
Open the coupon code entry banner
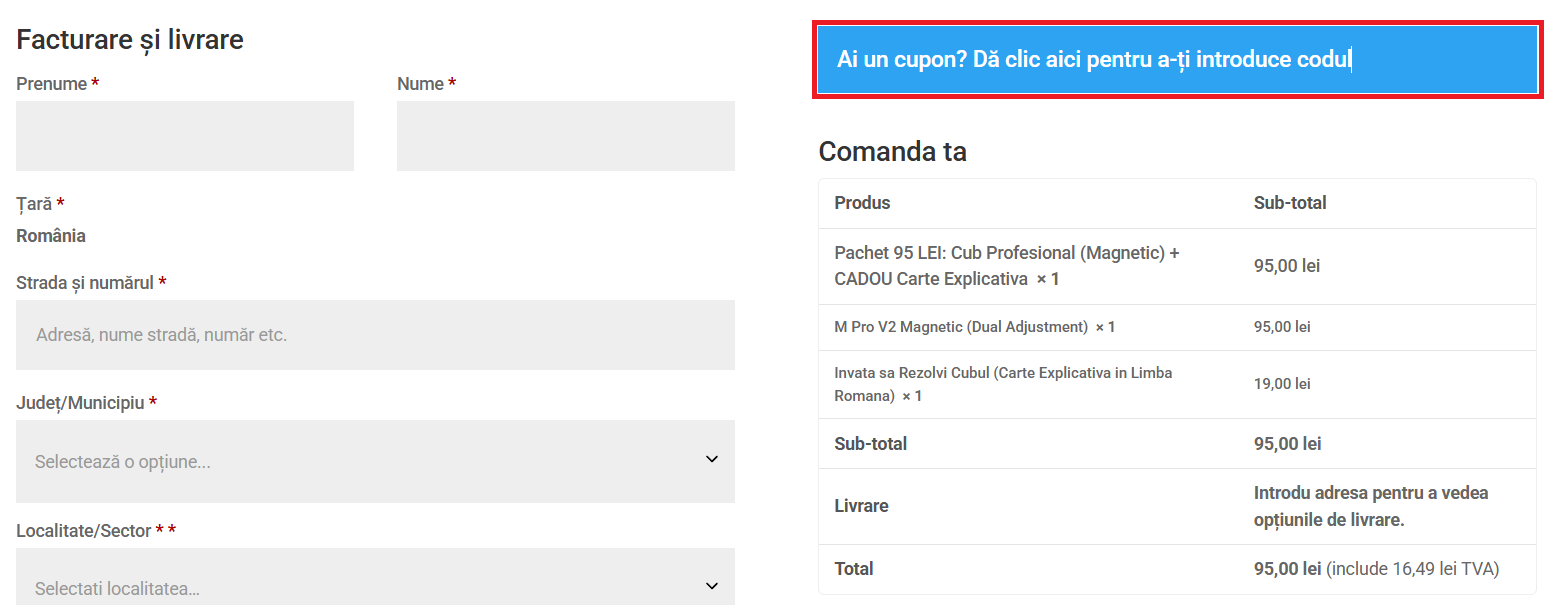point(1175,59)
